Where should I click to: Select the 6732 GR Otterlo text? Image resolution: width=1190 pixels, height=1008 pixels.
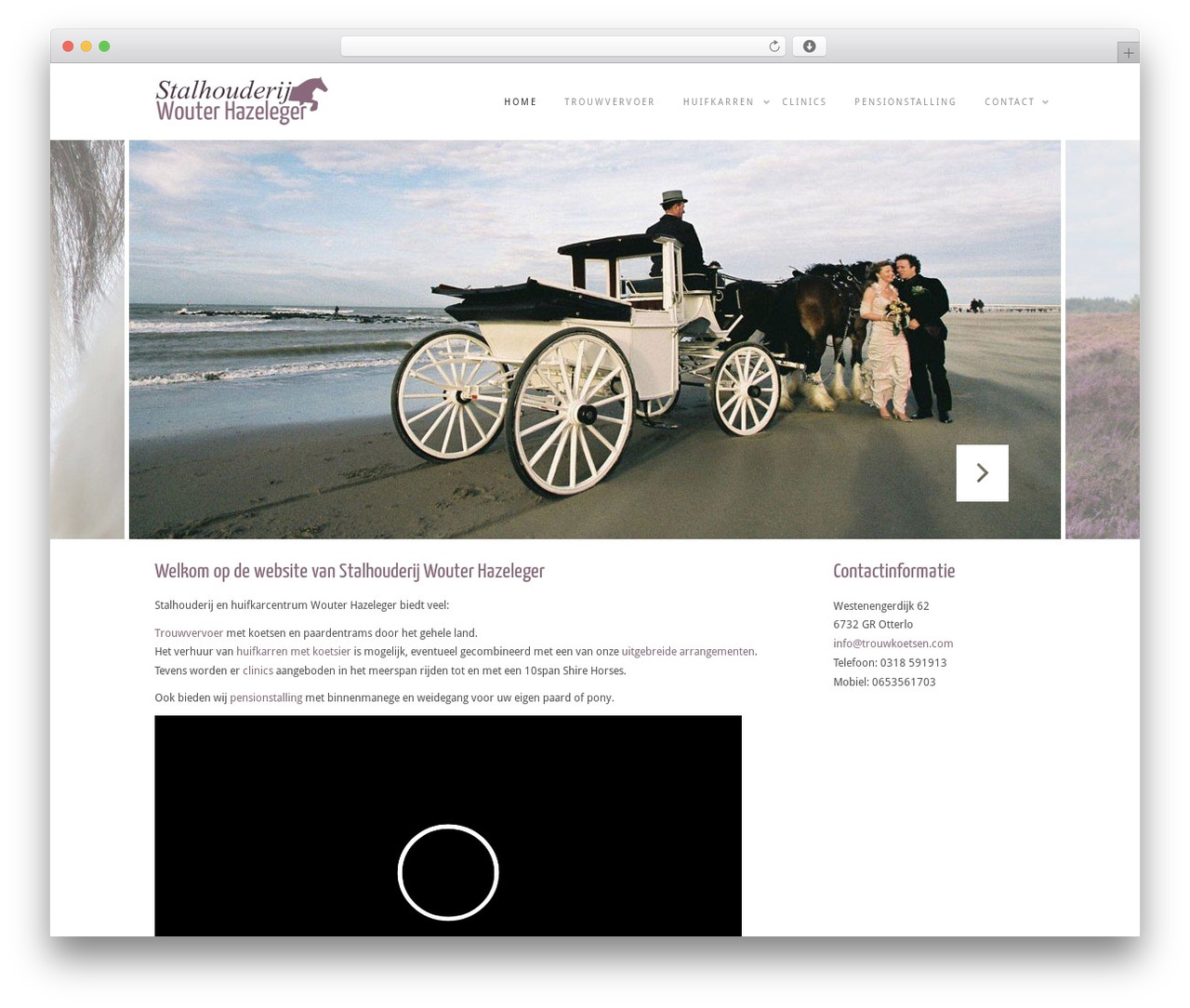click(873, 625)
